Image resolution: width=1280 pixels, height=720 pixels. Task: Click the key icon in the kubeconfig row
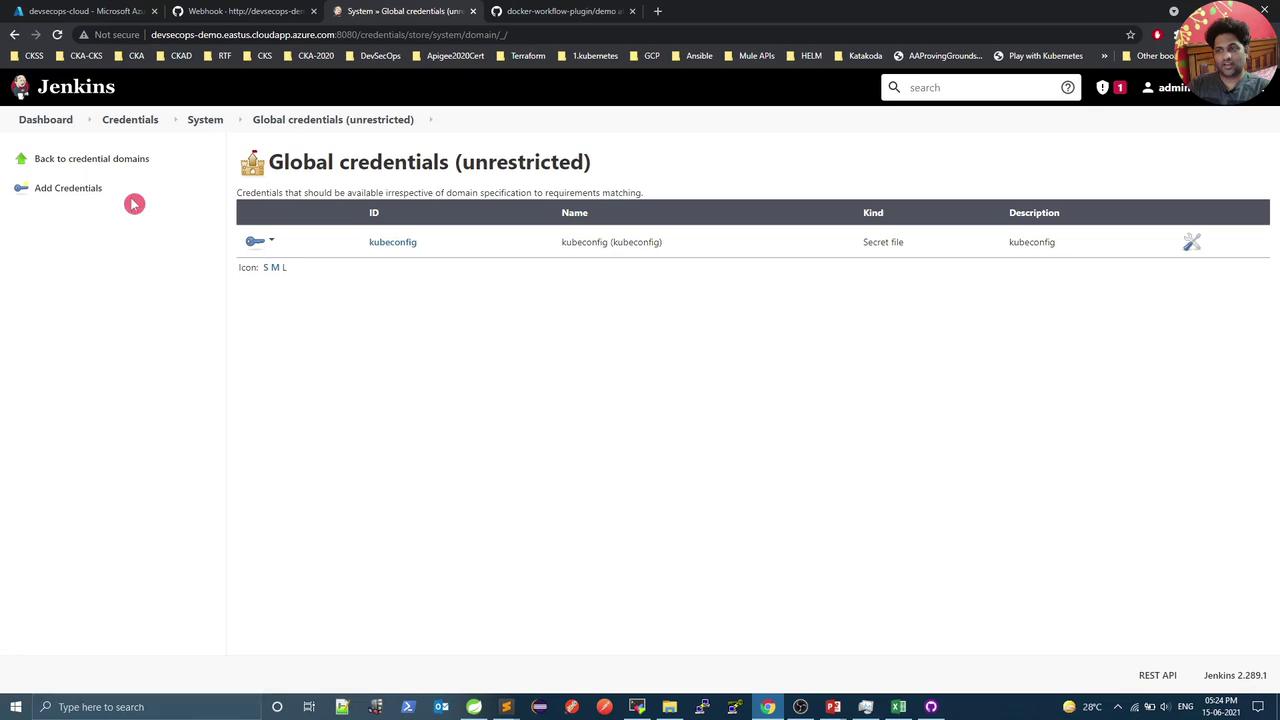255,241
